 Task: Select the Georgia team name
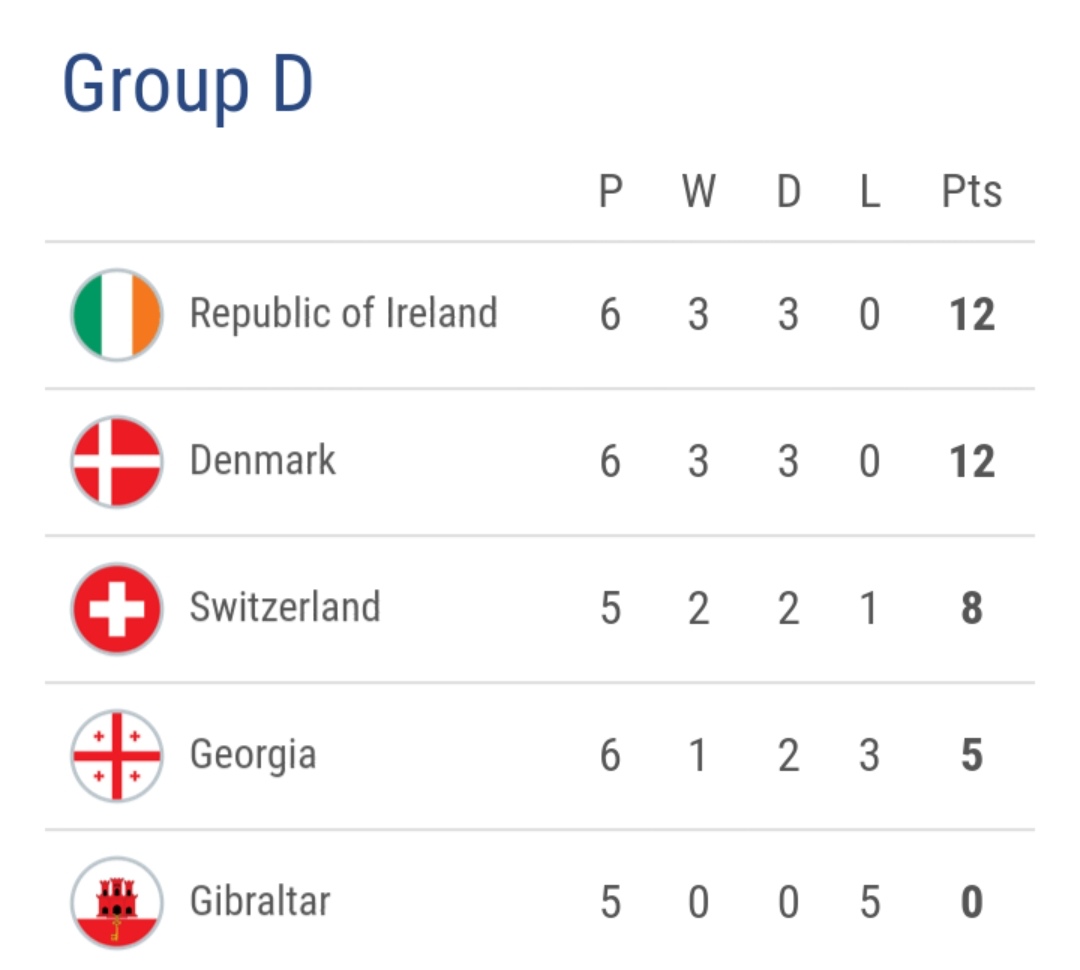(x=253, y=755)
